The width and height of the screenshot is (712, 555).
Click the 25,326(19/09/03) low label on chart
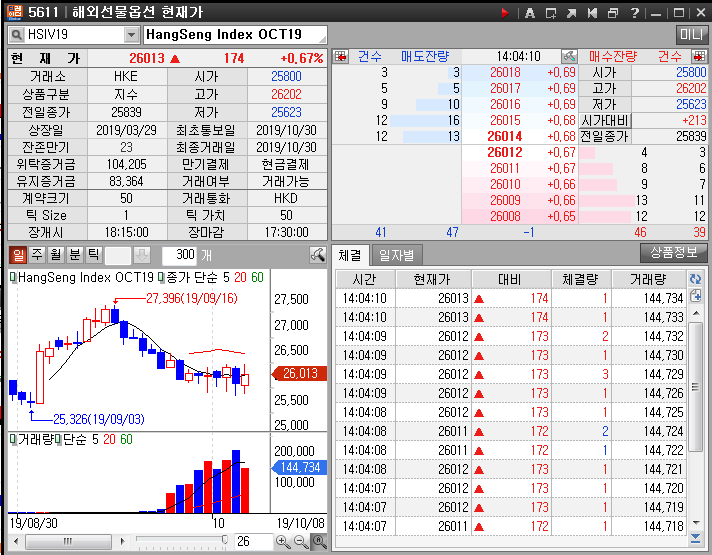pos(99,419)
